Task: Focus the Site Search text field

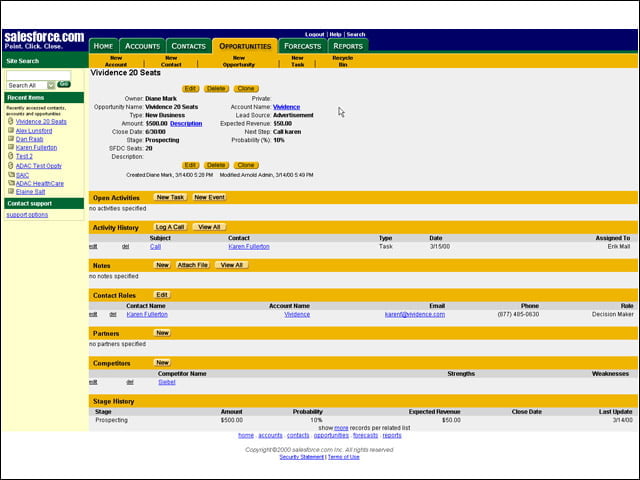Action: point(38,75)
